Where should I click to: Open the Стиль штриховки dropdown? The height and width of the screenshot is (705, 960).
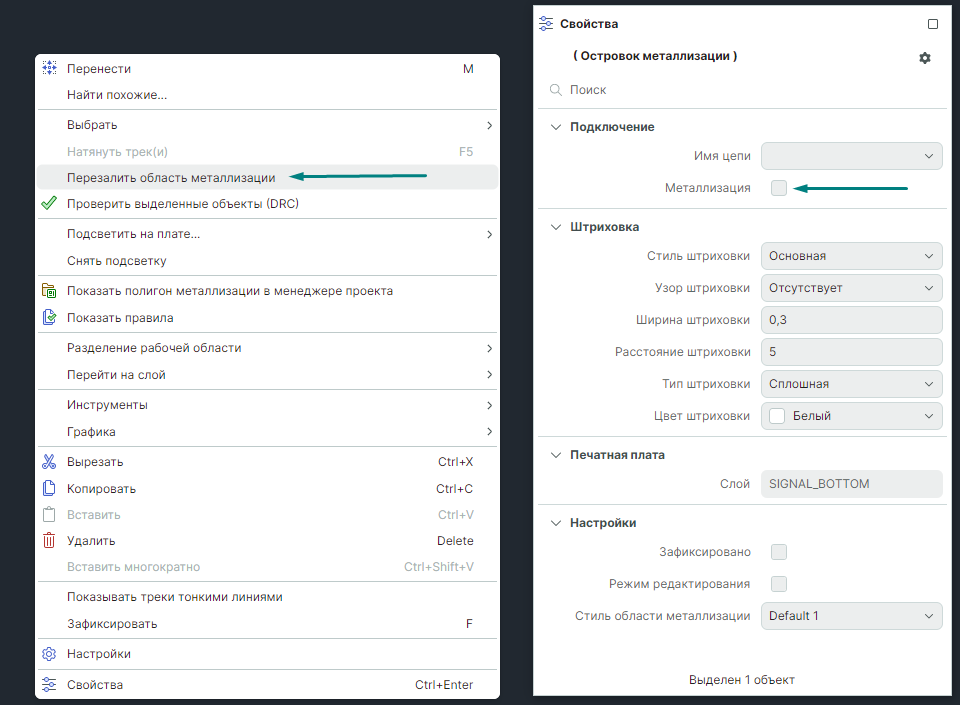click(851, 256)
